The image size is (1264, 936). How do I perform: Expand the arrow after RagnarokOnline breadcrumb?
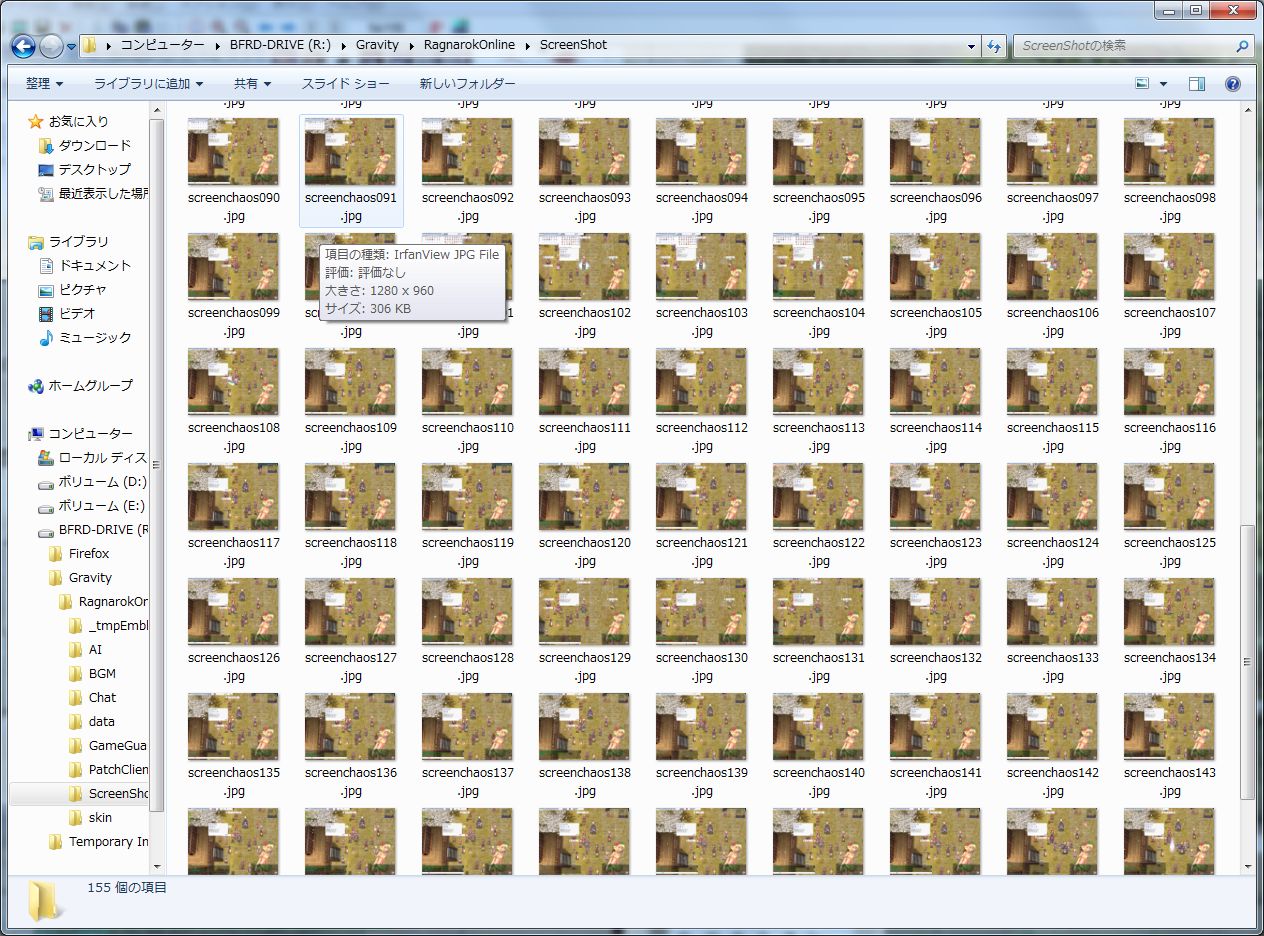[x=527, y=45]
